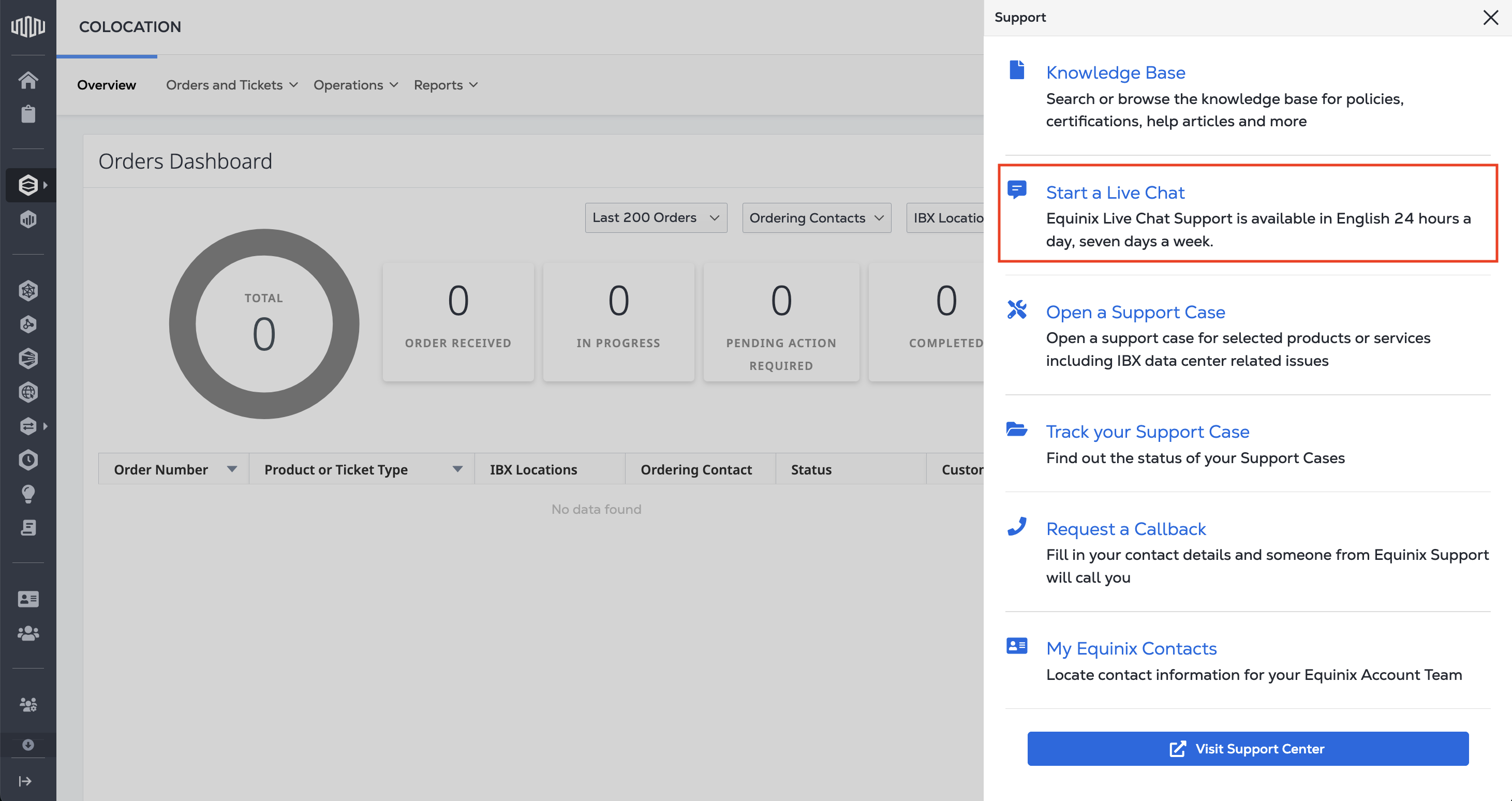This screenshot has height=801, width=1512.
Task: Open the users group icon in sidebar
Action: click(27, 633)
